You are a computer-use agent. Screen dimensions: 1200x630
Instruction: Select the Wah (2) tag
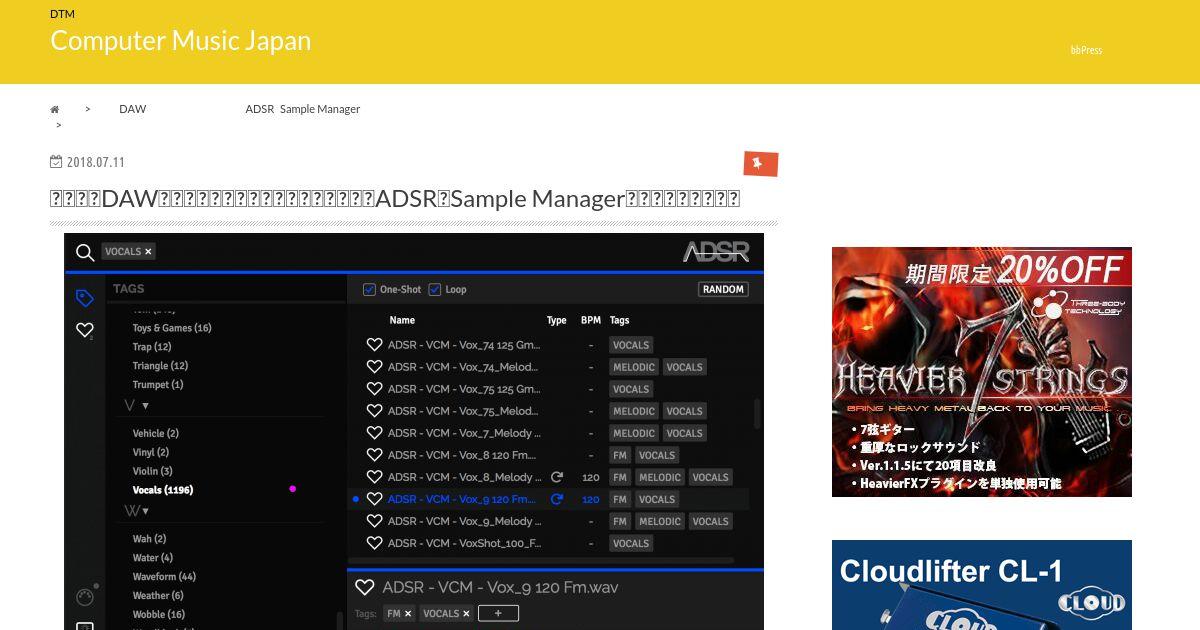click(149, 539)
